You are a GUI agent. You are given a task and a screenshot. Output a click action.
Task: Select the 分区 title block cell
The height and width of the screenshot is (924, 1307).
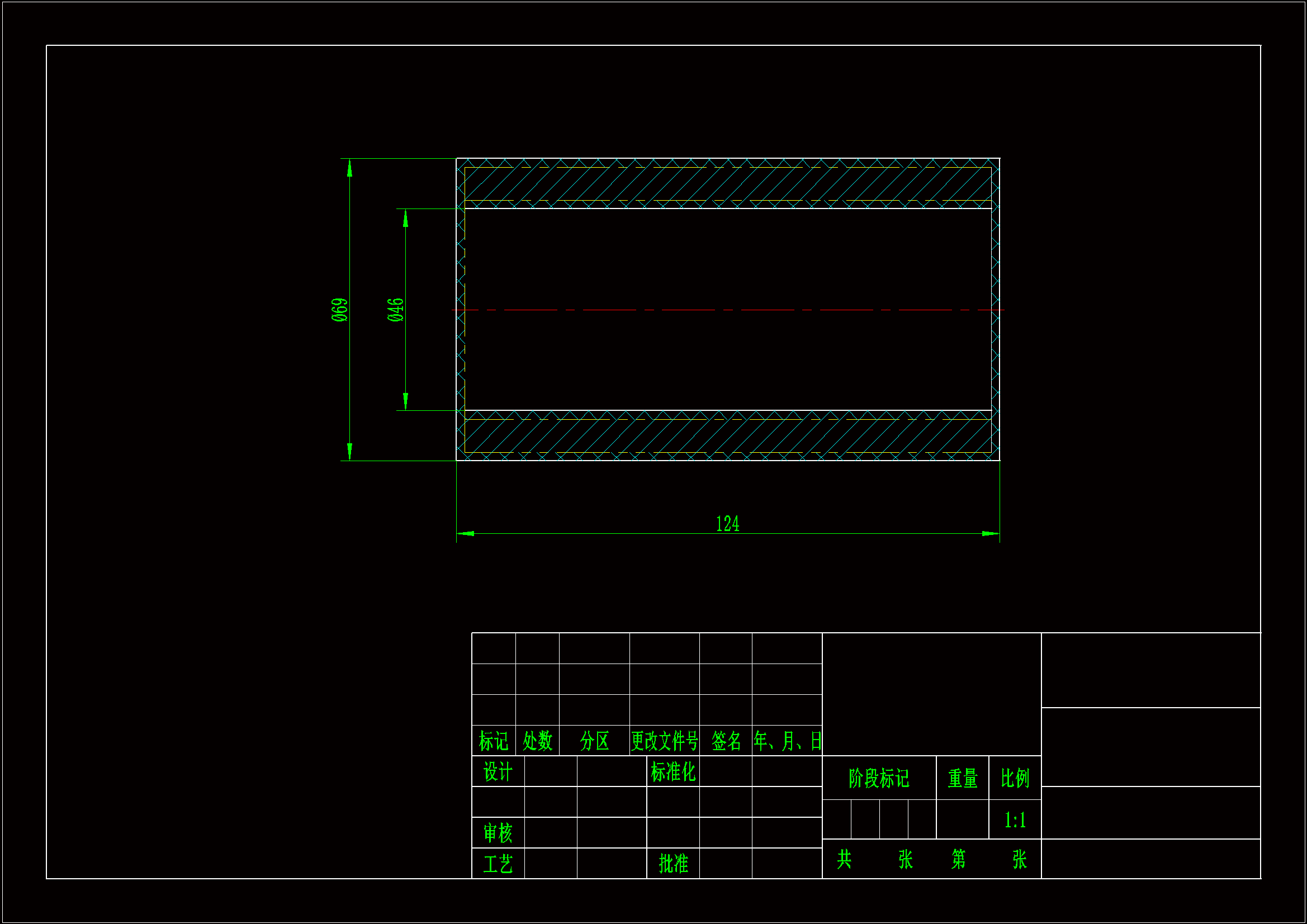pos(594,741)
